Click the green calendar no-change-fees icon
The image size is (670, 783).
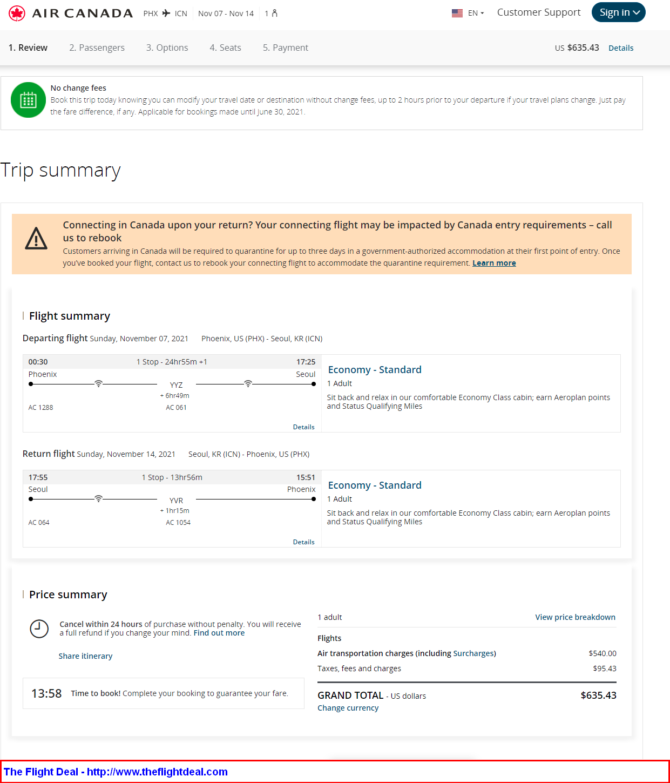coord(28,100)
